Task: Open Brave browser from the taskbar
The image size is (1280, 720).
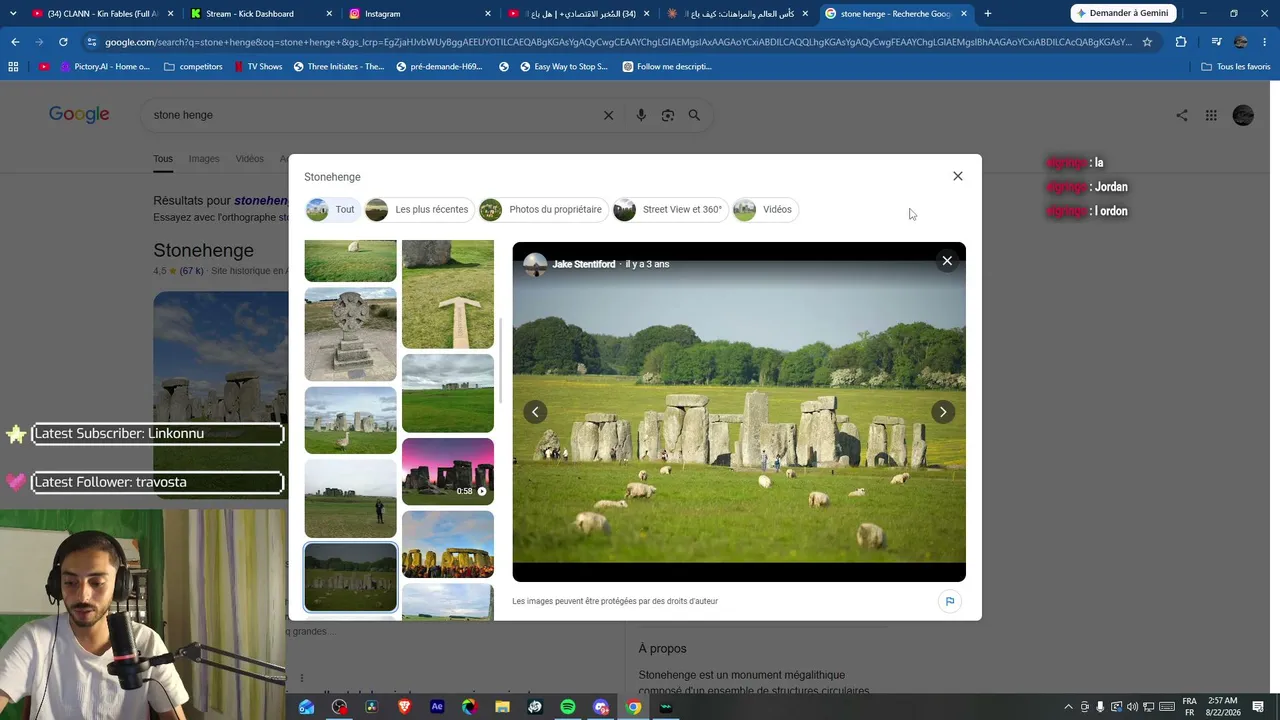Action: (x=404, y=707)
